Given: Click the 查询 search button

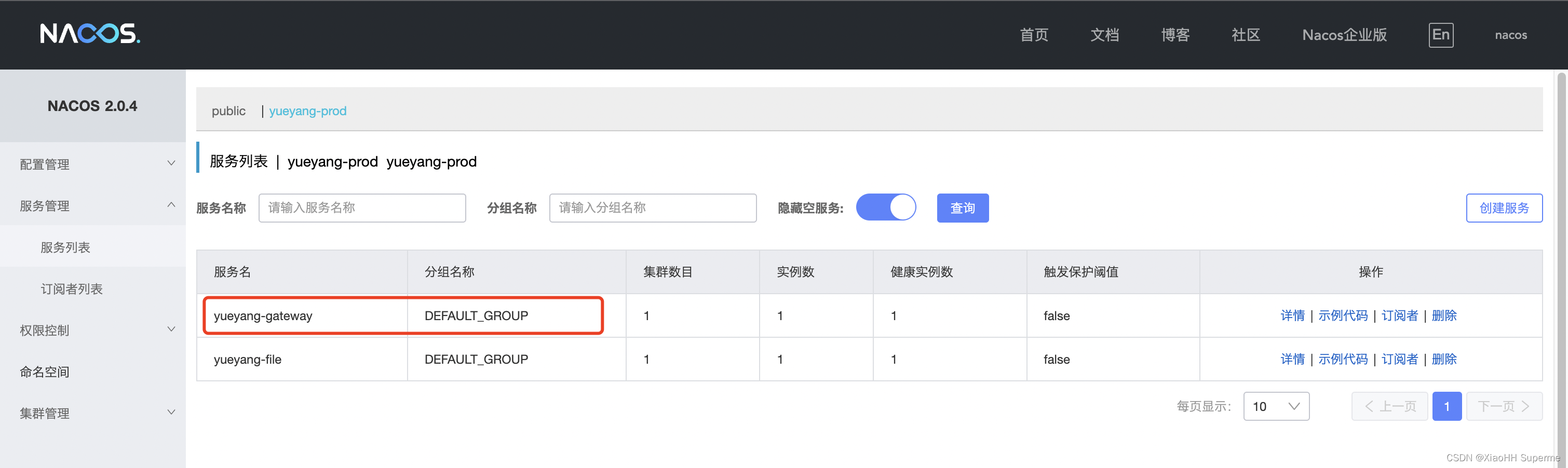Looking at the screenshot, I should coord(963,208).
